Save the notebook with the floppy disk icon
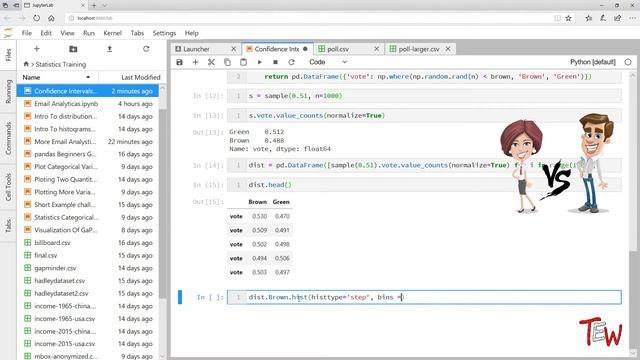The height and width of the screenshot is (360, 640). (179, 62)
